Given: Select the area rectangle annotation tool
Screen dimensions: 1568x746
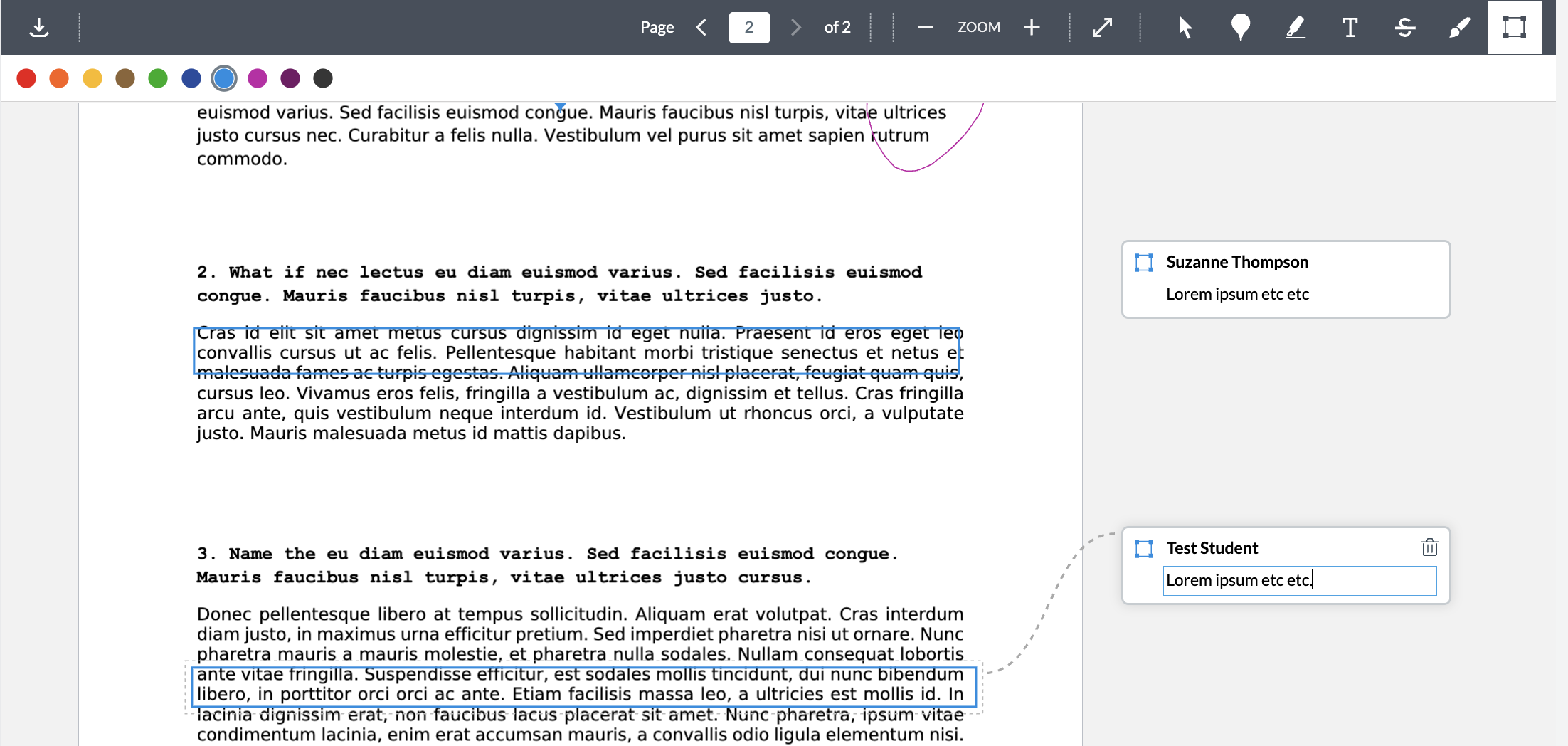Looking at the screenshot, I should click(x=1515, y=27).
